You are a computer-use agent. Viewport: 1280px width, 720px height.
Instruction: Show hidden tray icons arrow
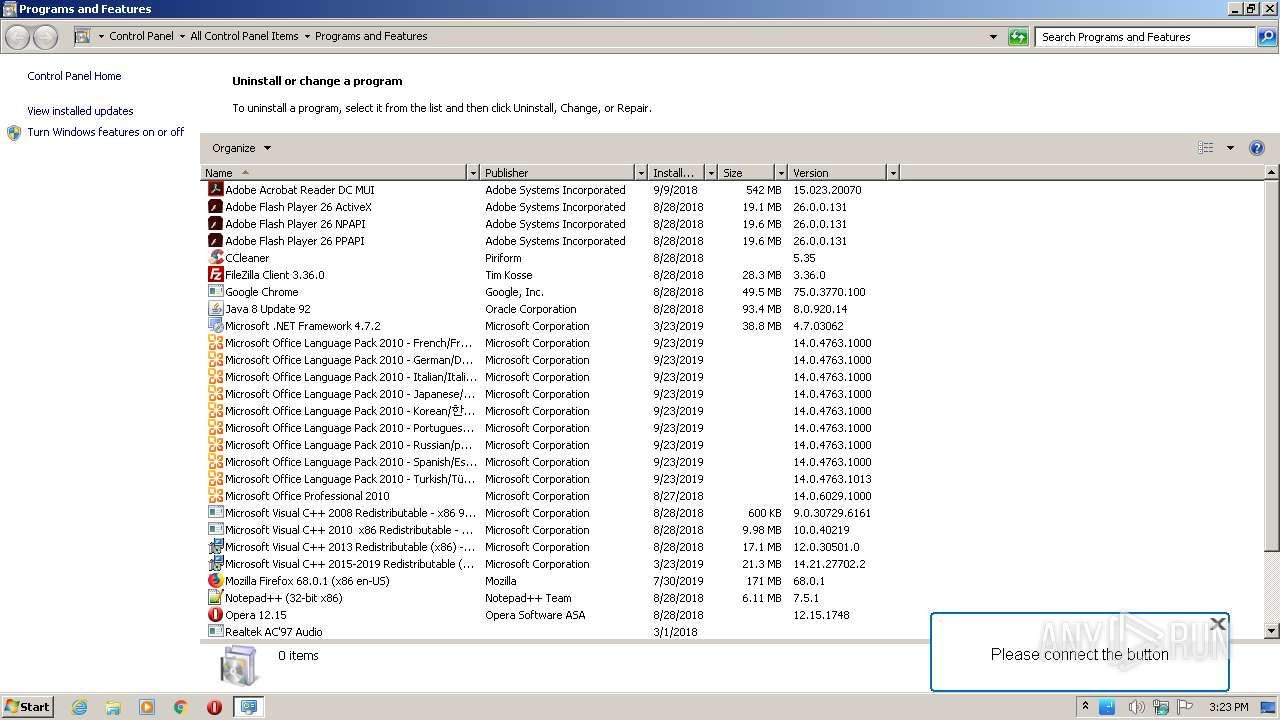coord(1085,707)
